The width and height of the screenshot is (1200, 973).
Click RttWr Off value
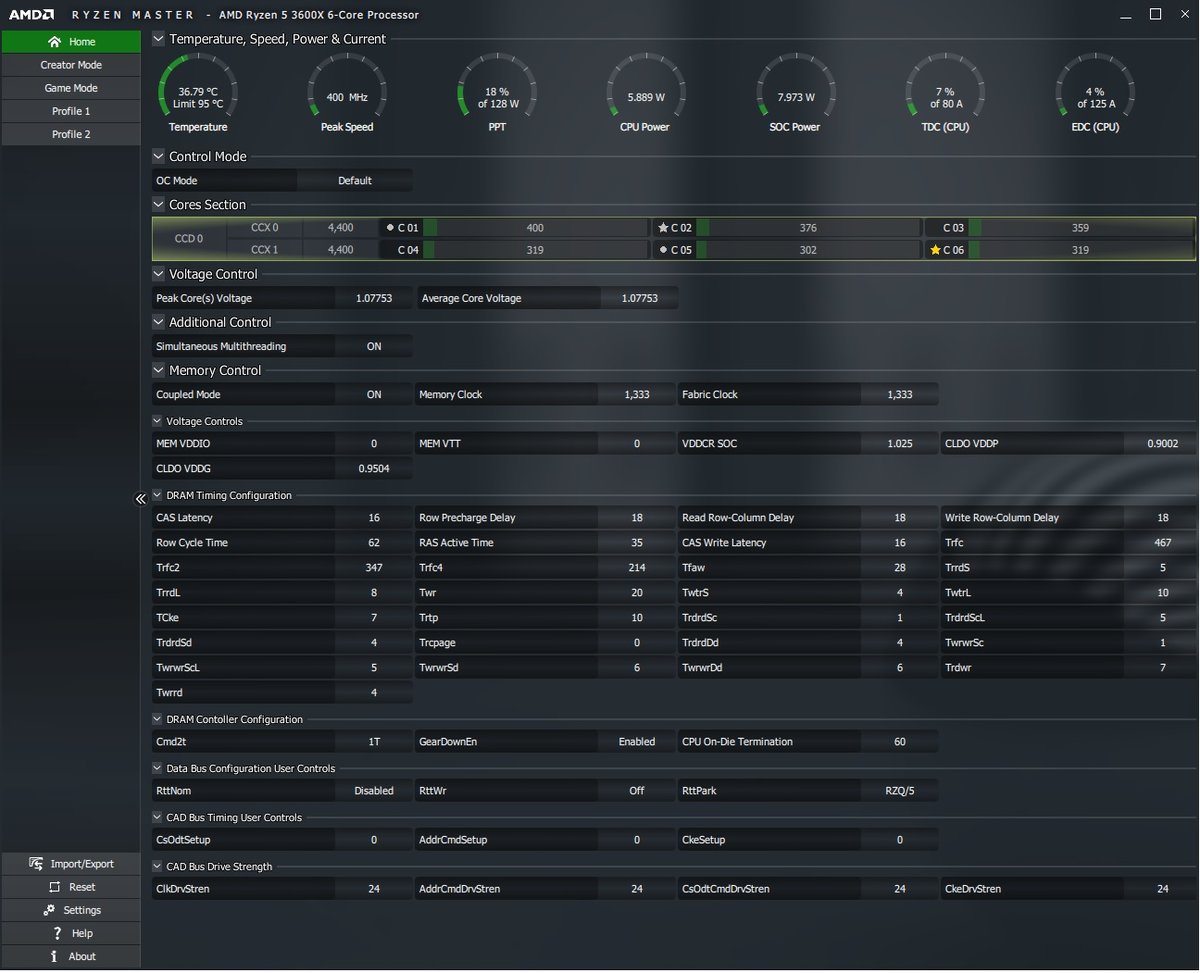(637, 791)
